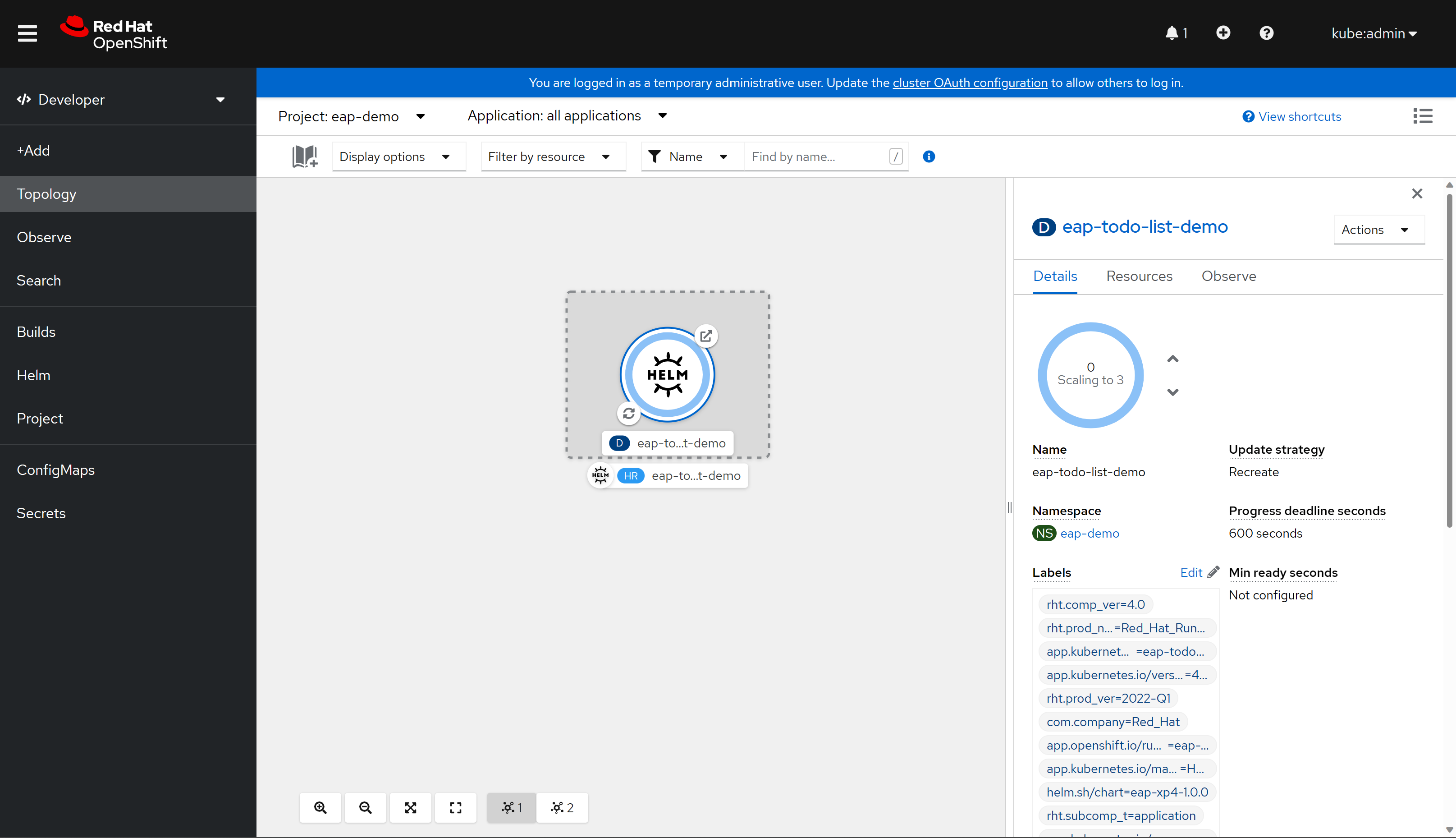
Task: Click the sync/refresh circular arrow icon
Action: coord(628,414)
